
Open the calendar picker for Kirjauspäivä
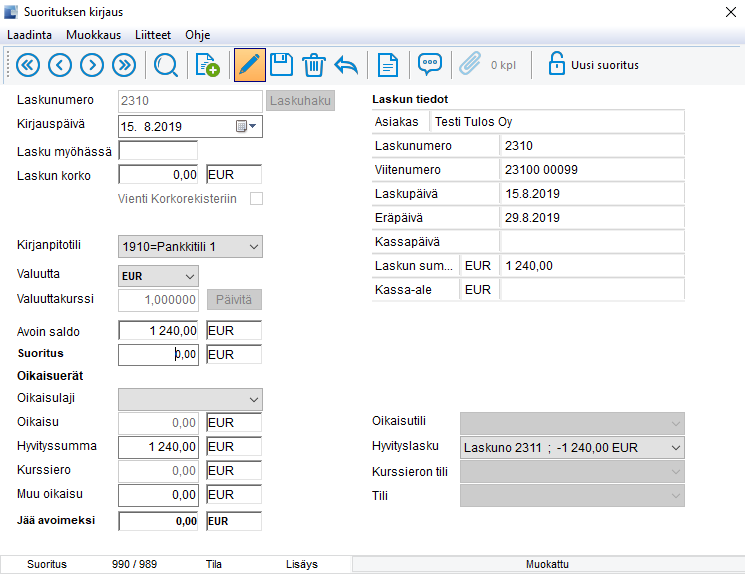coord(247,126)
